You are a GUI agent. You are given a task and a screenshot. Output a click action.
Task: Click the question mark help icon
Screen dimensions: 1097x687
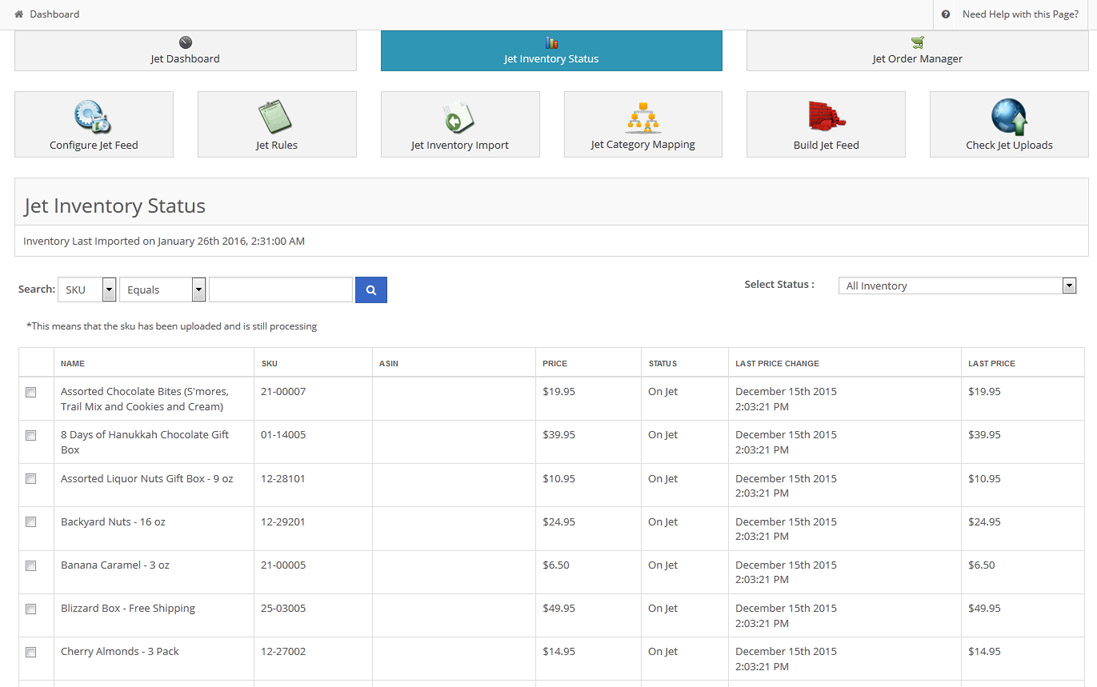946,14
